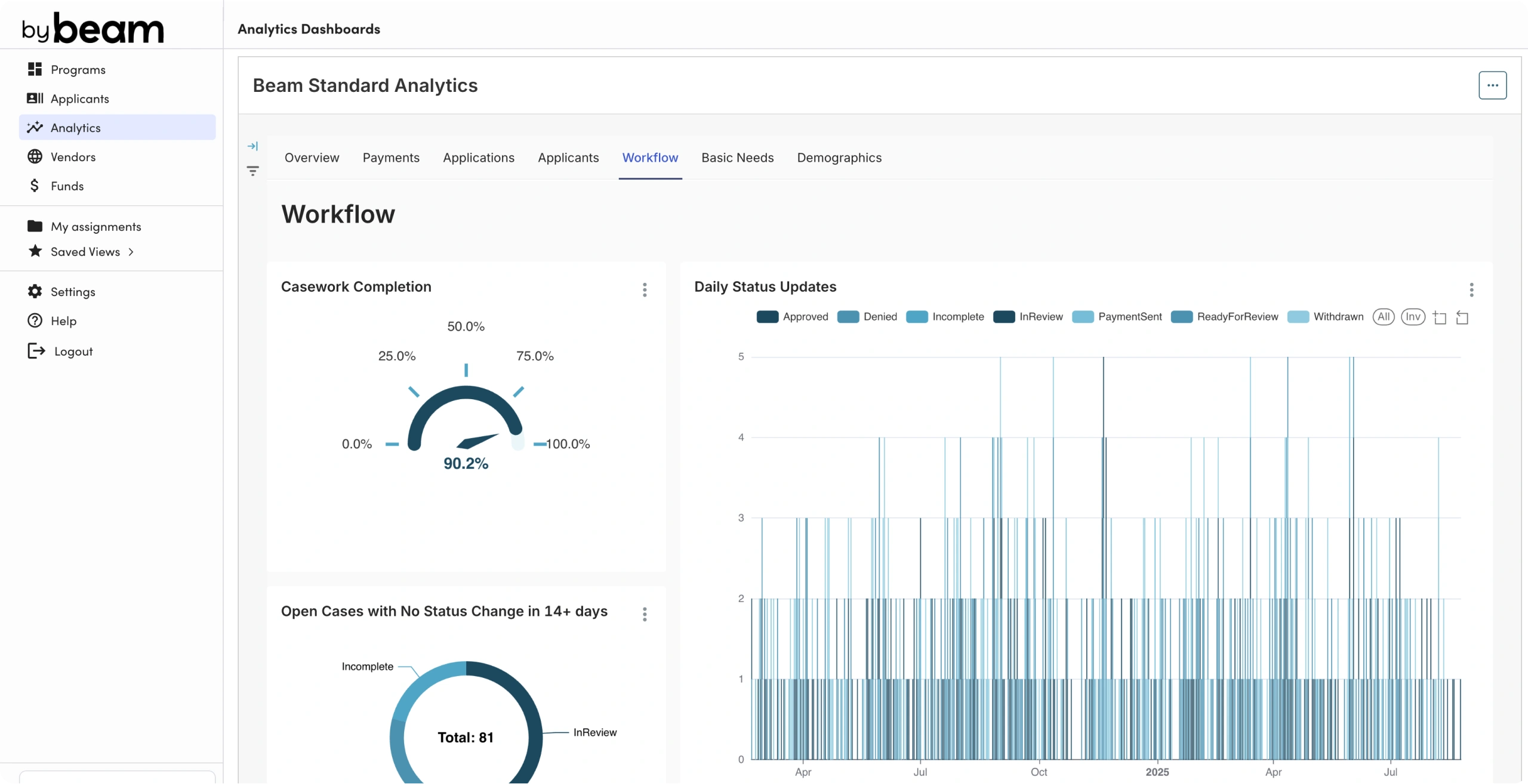Select All legend series button
1528x784 pixels.
click(1384, 317)
